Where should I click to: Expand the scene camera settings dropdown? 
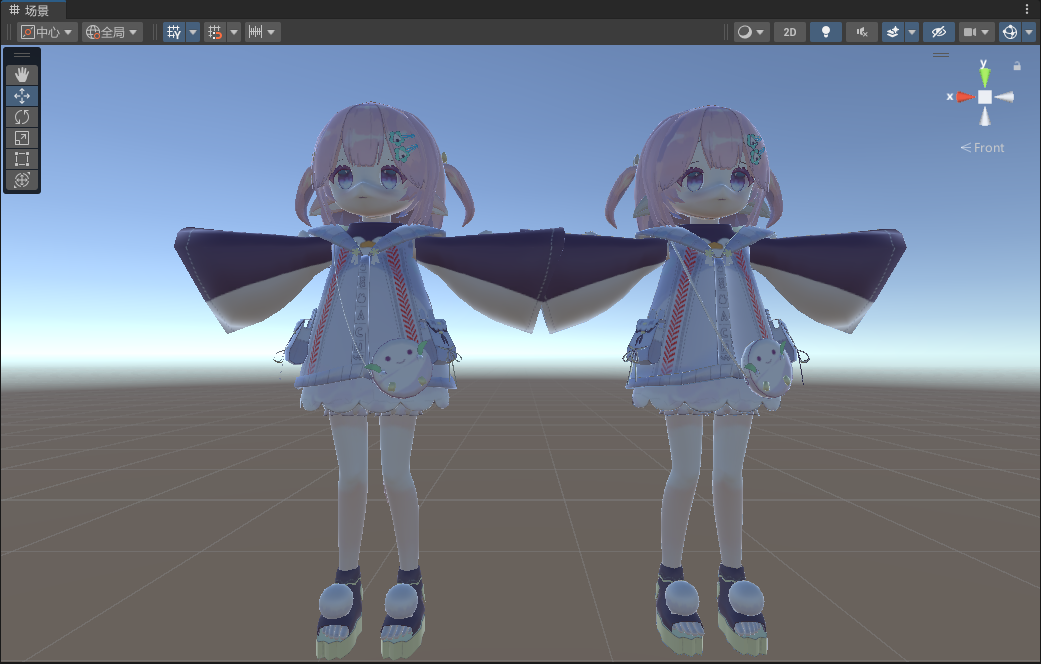[975, 32]
